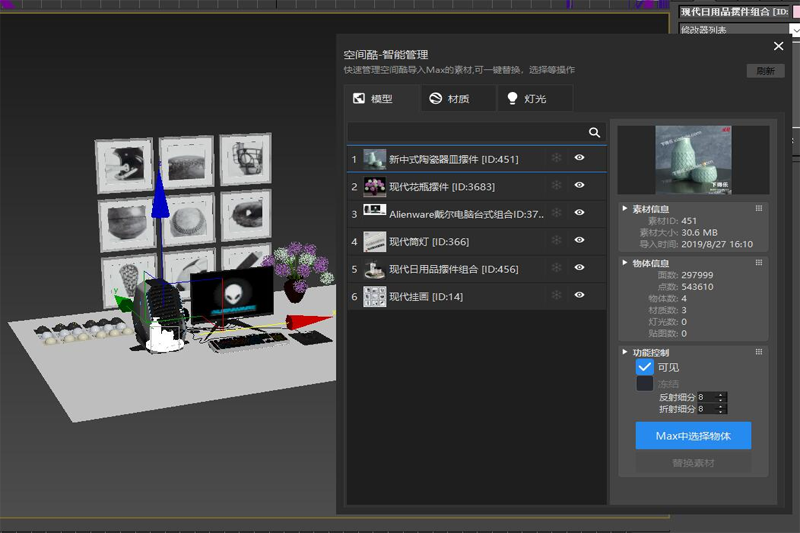Click the pink object color swatch
The width and height of the screenshot is (800, 533).
pyautogui.click(x=795, y=11)
